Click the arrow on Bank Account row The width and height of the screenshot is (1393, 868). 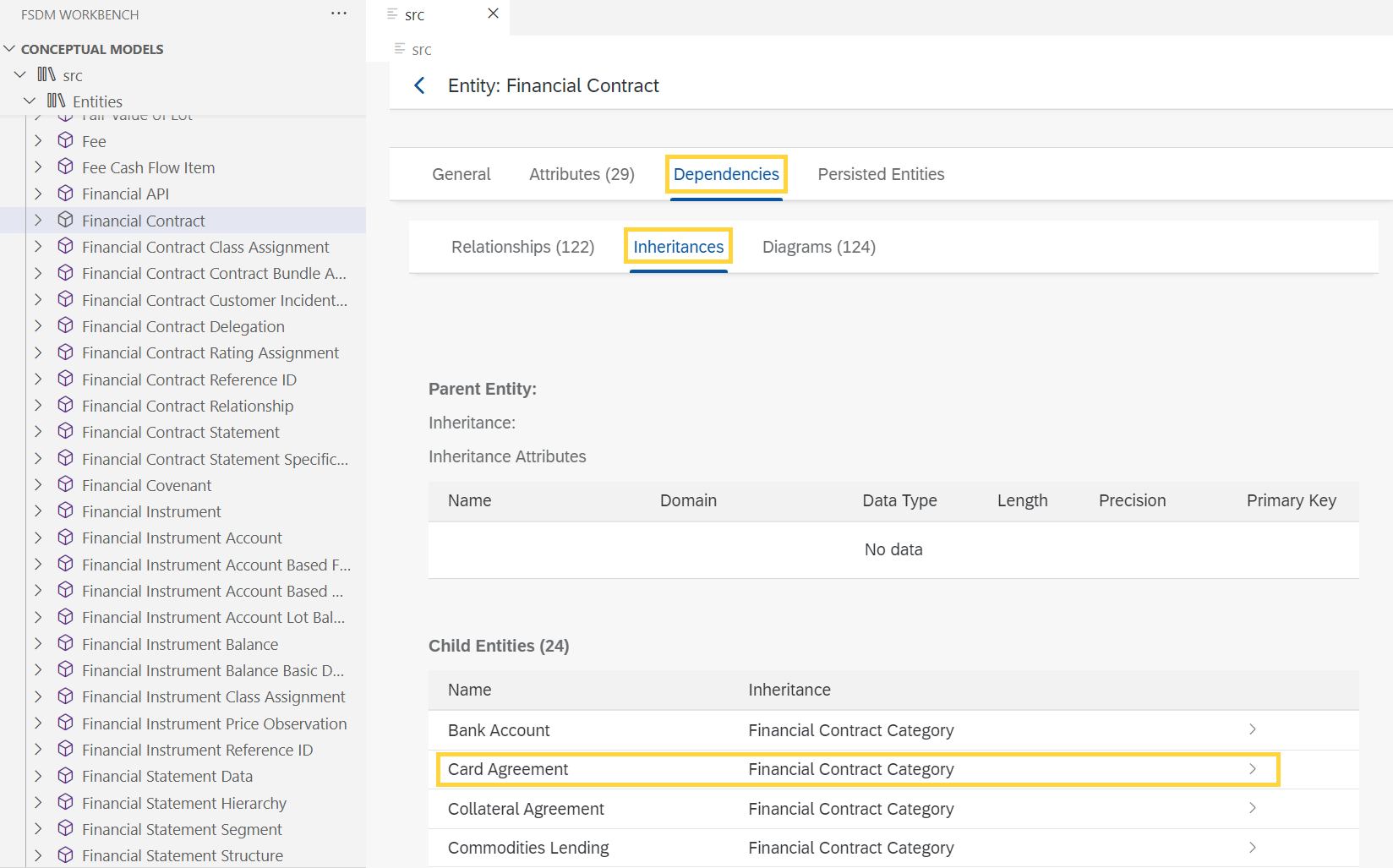click(1252, 729)
